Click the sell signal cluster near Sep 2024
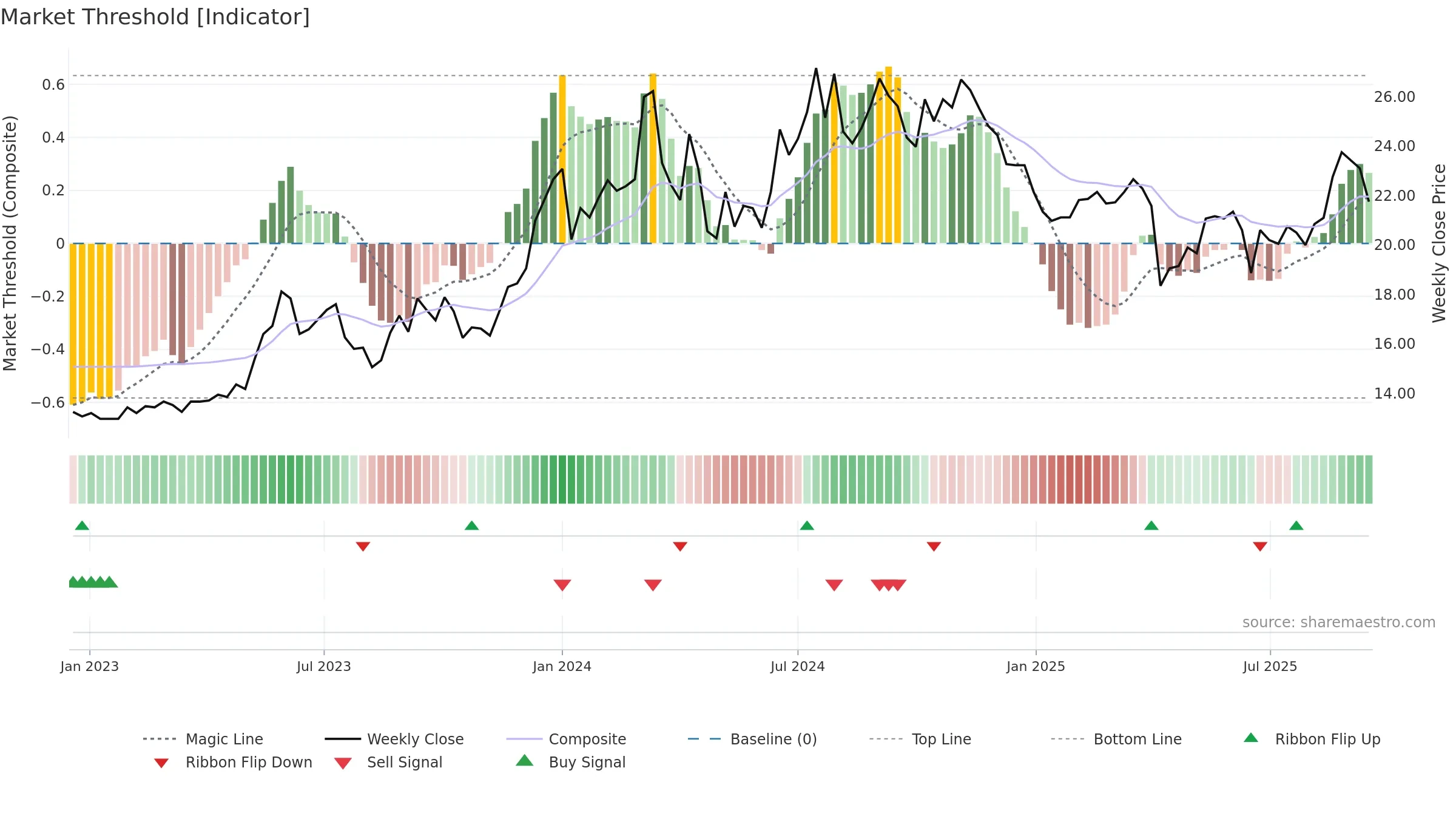The image size is (1456, 819). coord(889,585)
